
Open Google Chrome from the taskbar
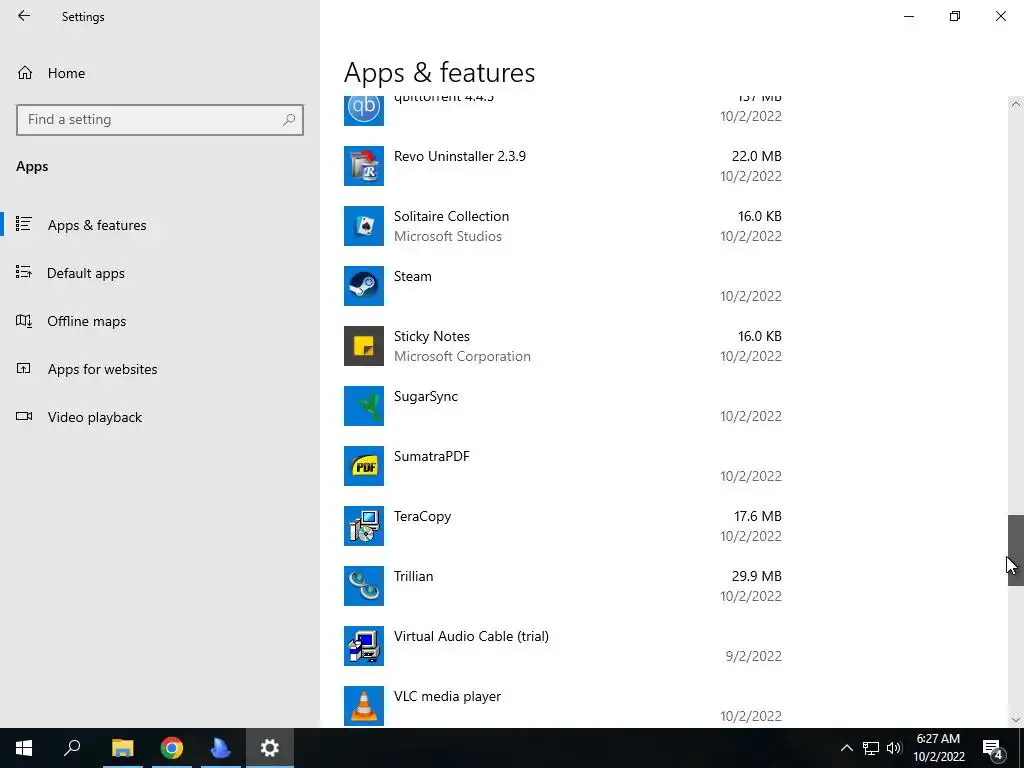point(171,748)
